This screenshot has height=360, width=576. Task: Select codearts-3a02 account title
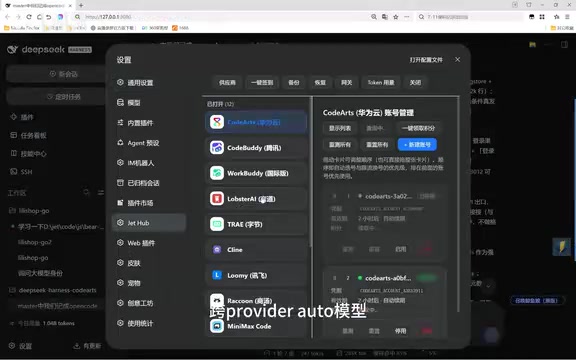[388, 196]
